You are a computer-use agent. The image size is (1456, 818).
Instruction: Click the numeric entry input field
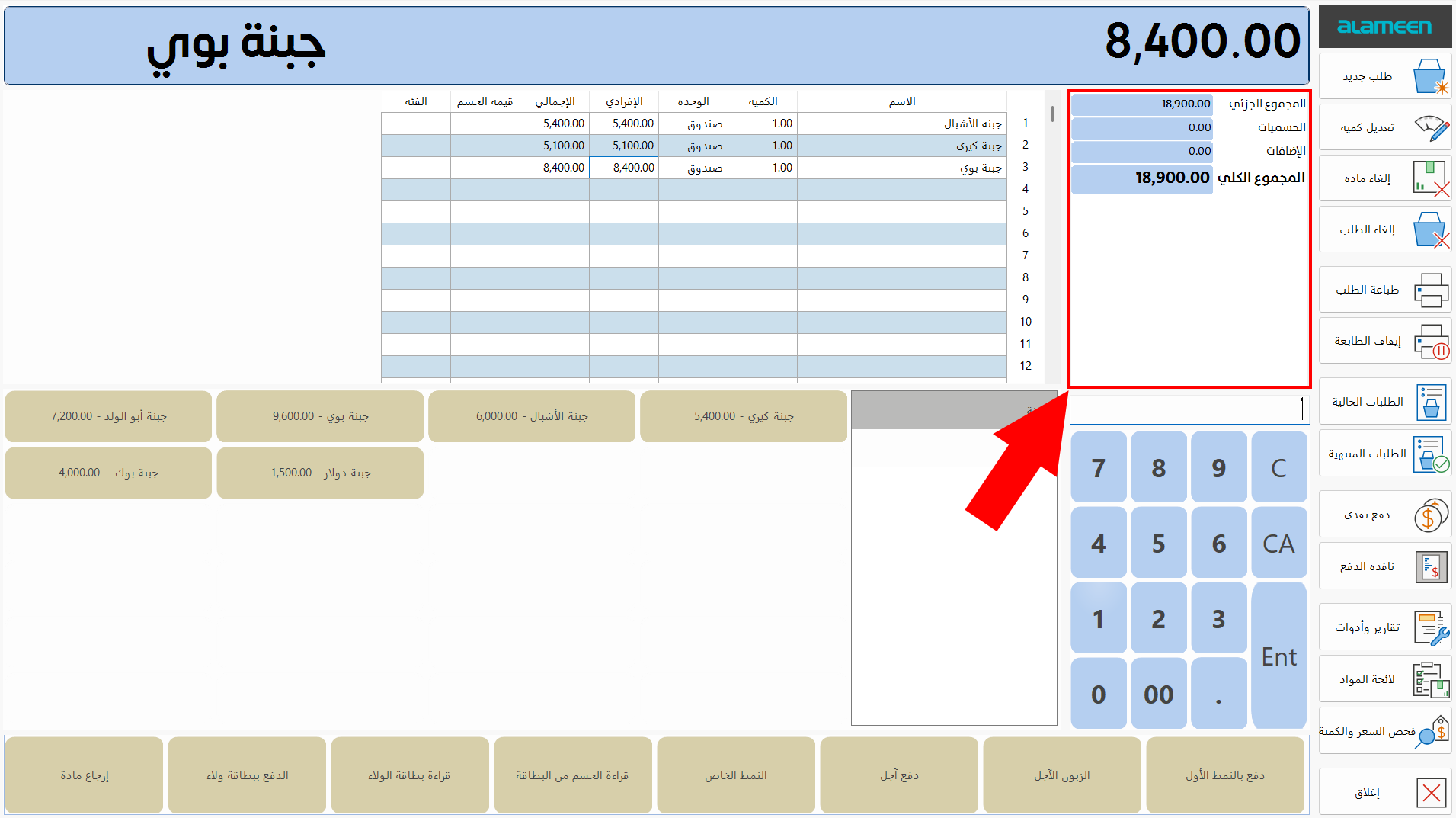coord(1187,410)
